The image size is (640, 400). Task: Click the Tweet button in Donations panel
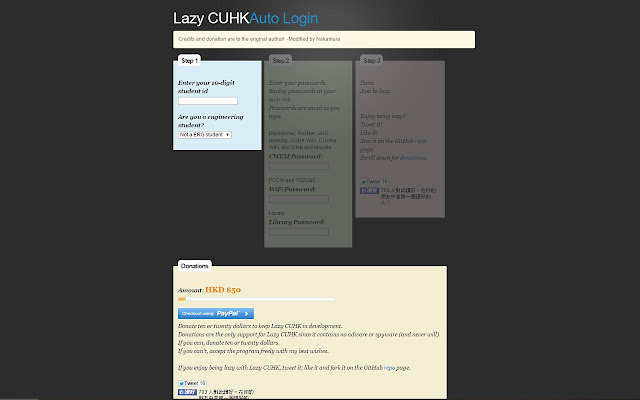coord(188,383)
